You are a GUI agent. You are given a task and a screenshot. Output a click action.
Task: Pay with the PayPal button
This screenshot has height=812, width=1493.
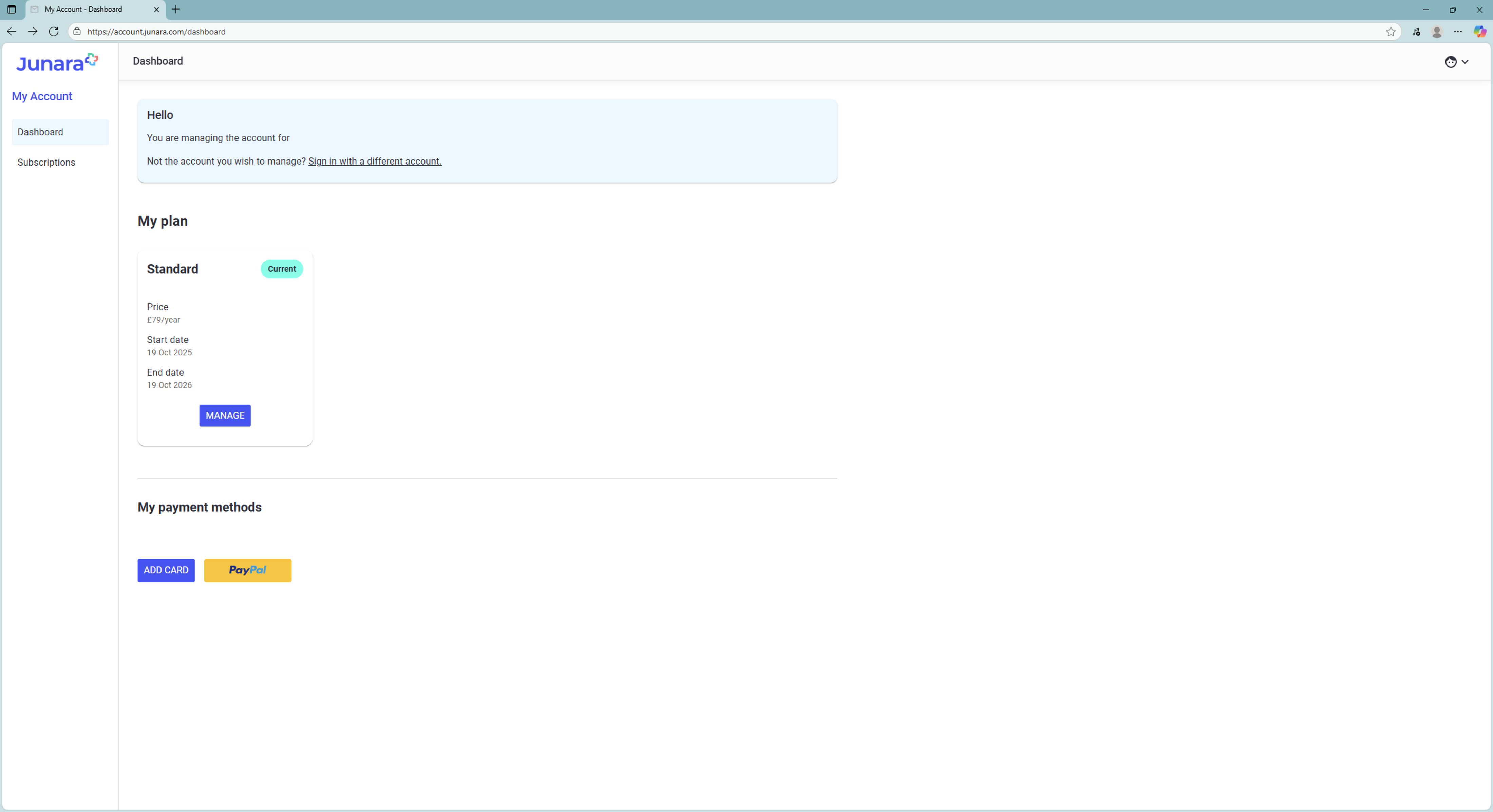point(247,570)
